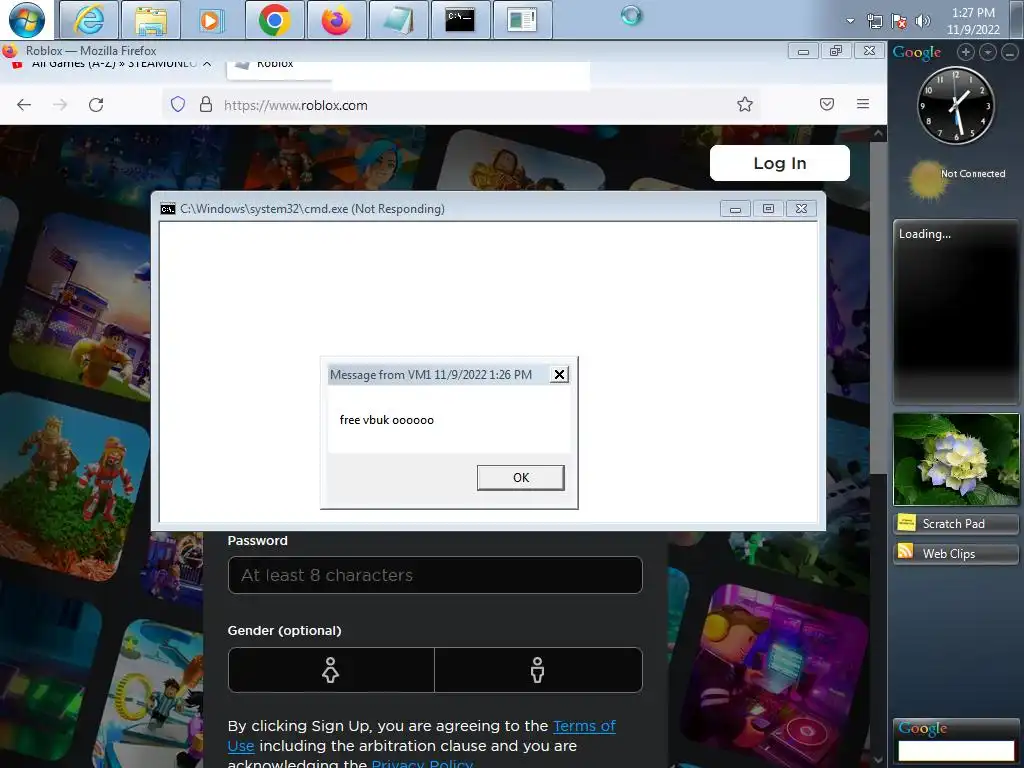This screenshot has height=768, width=1024.
Task: Go back in Firefox
Action: click(24, 104)
